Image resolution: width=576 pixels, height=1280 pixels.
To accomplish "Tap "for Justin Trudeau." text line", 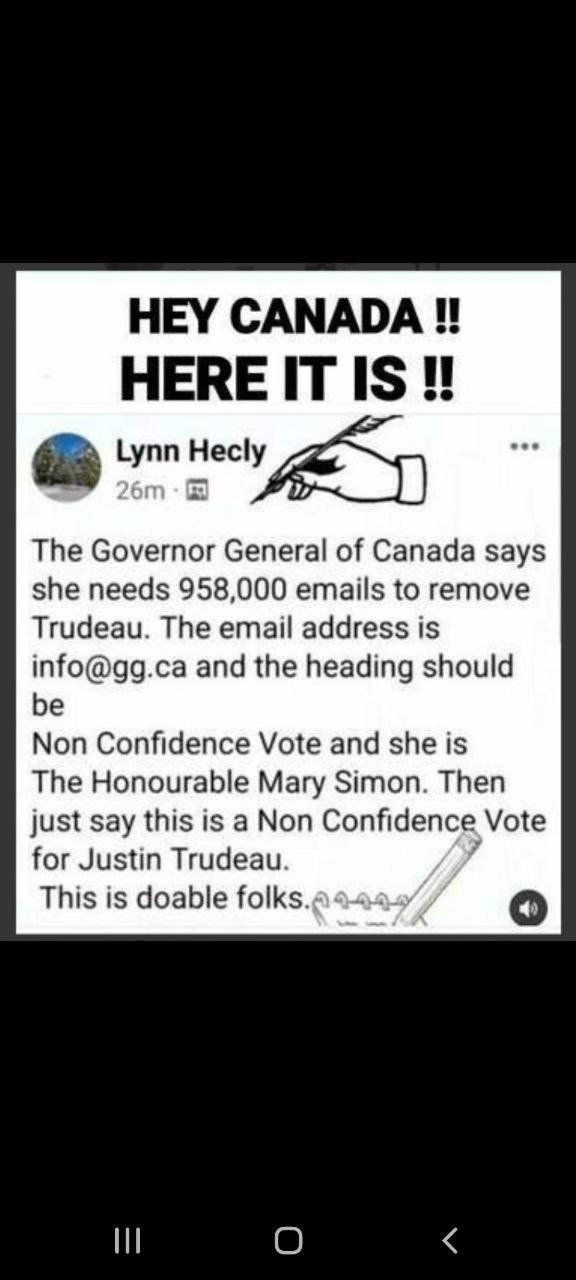I will coord(160,859).
